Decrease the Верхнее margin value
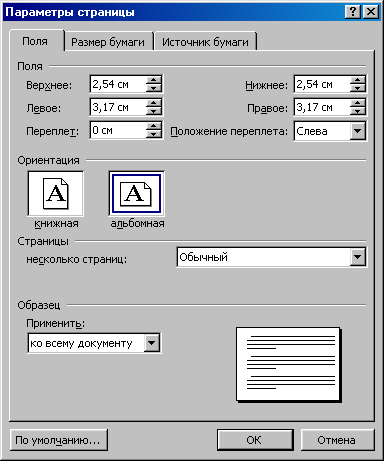The height and width of the screenshot is (461, 384). (x=154, y=88)
